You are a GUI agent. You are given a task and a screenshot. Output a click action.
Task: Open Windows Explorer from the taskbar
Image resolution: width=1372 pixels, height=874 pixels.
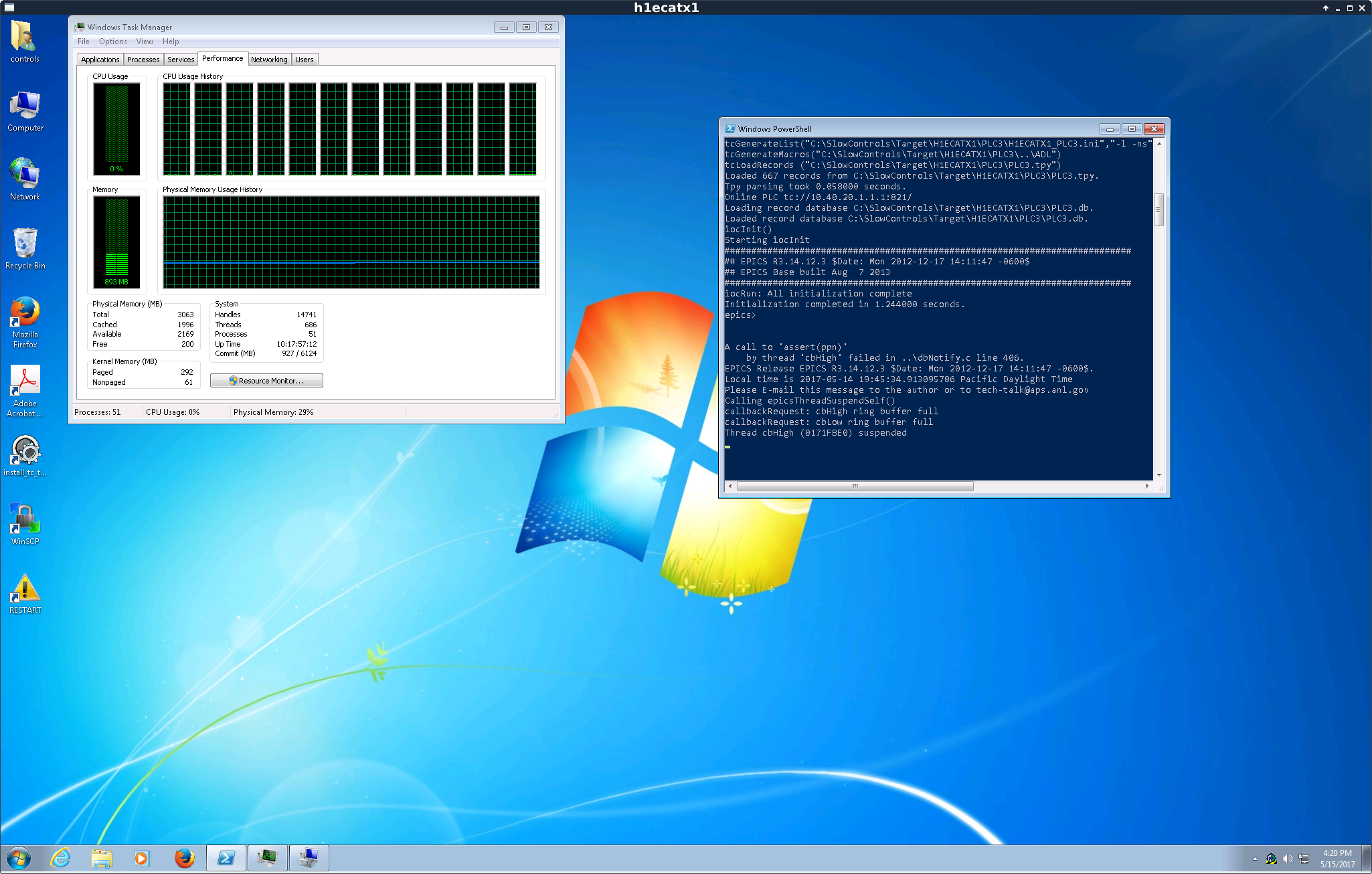(102, 858)
